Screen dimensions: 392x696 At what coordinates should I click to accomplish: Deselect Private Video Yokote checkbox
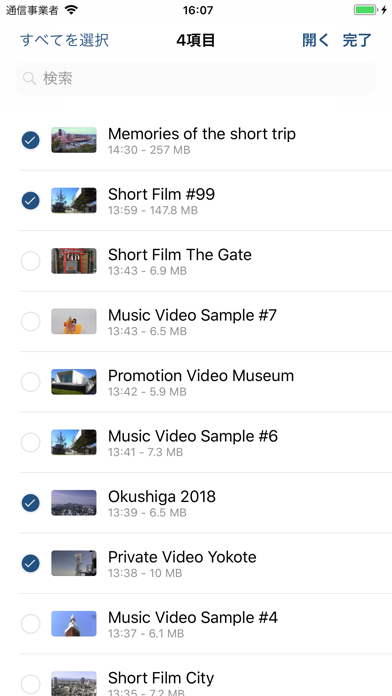click(x=31, y=563)
